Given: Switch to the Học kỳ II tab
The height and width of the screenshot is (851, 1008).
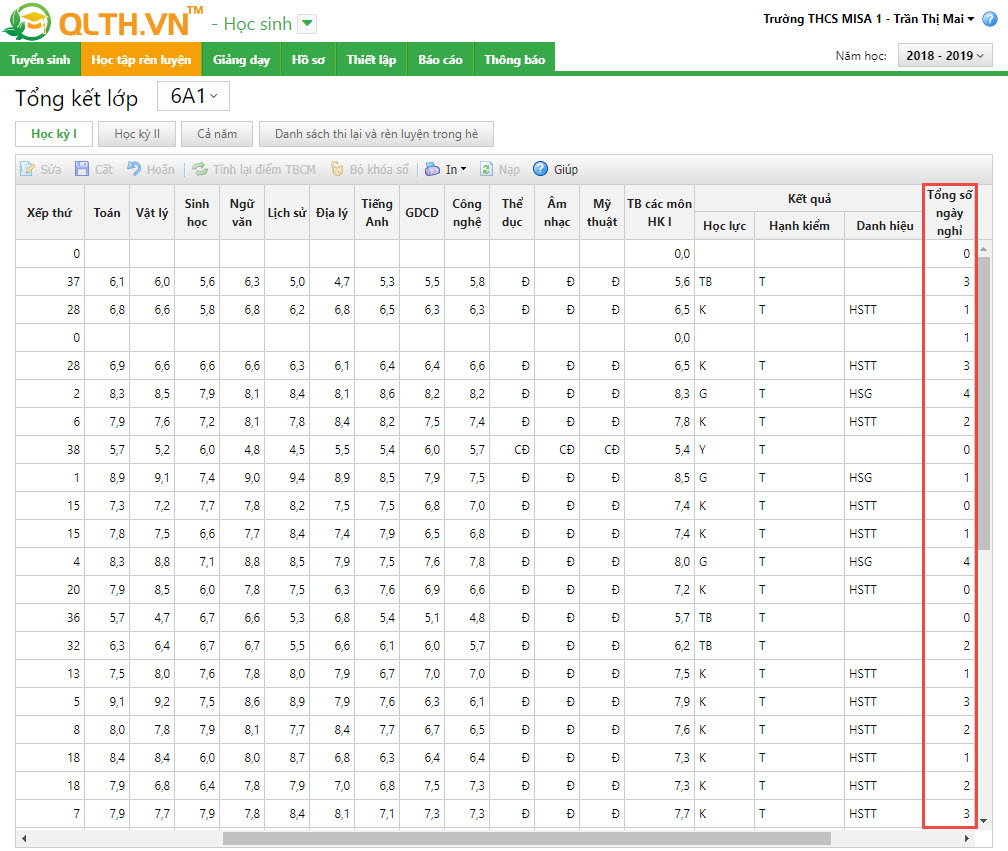Looking at the screenshot, I should point(137,134).
